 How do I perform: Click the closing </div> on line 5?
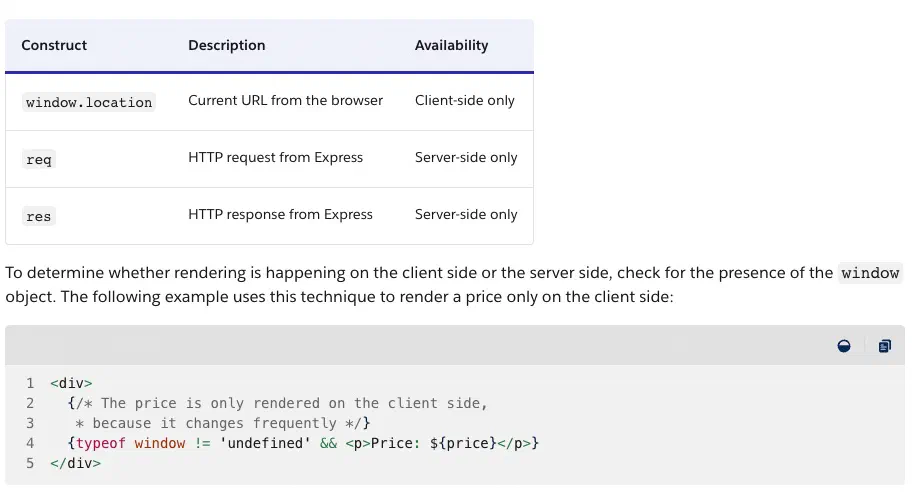pyautogui.click(x=75, y=463)
